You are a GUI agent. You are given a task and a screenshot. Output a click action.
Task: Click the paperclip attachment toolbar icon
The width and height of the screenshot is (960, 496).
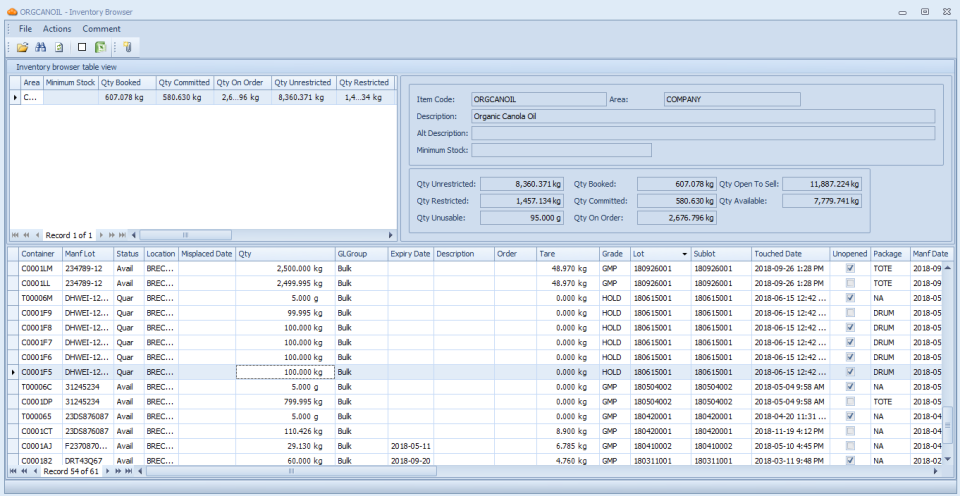click(x=126, y=47)
